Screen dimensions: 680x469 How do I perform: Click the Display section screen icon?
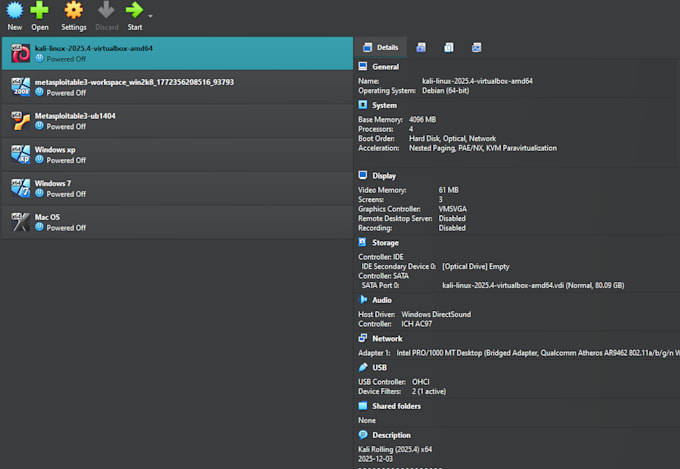363,175
